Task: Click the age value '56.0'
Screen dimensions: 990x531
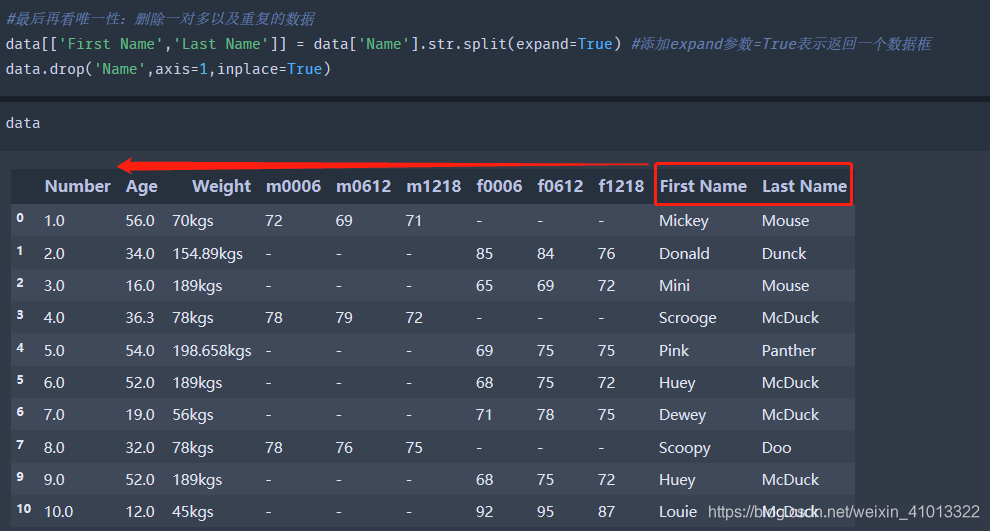Action: pyautogui.click(x=140, y=221)
